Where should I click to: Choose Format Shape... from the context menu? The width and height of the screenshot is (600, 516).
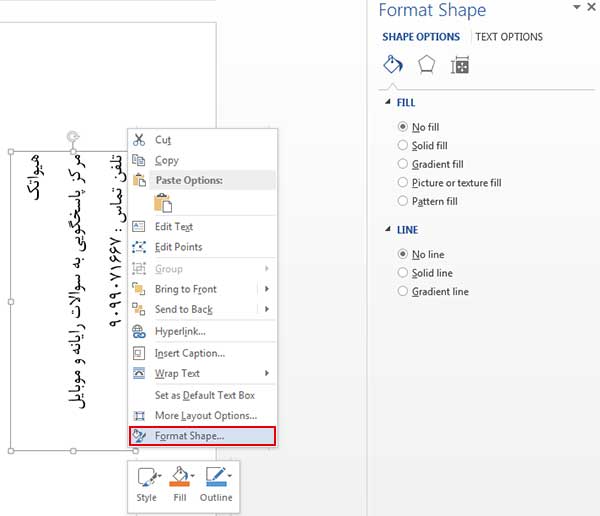(202, 436)
